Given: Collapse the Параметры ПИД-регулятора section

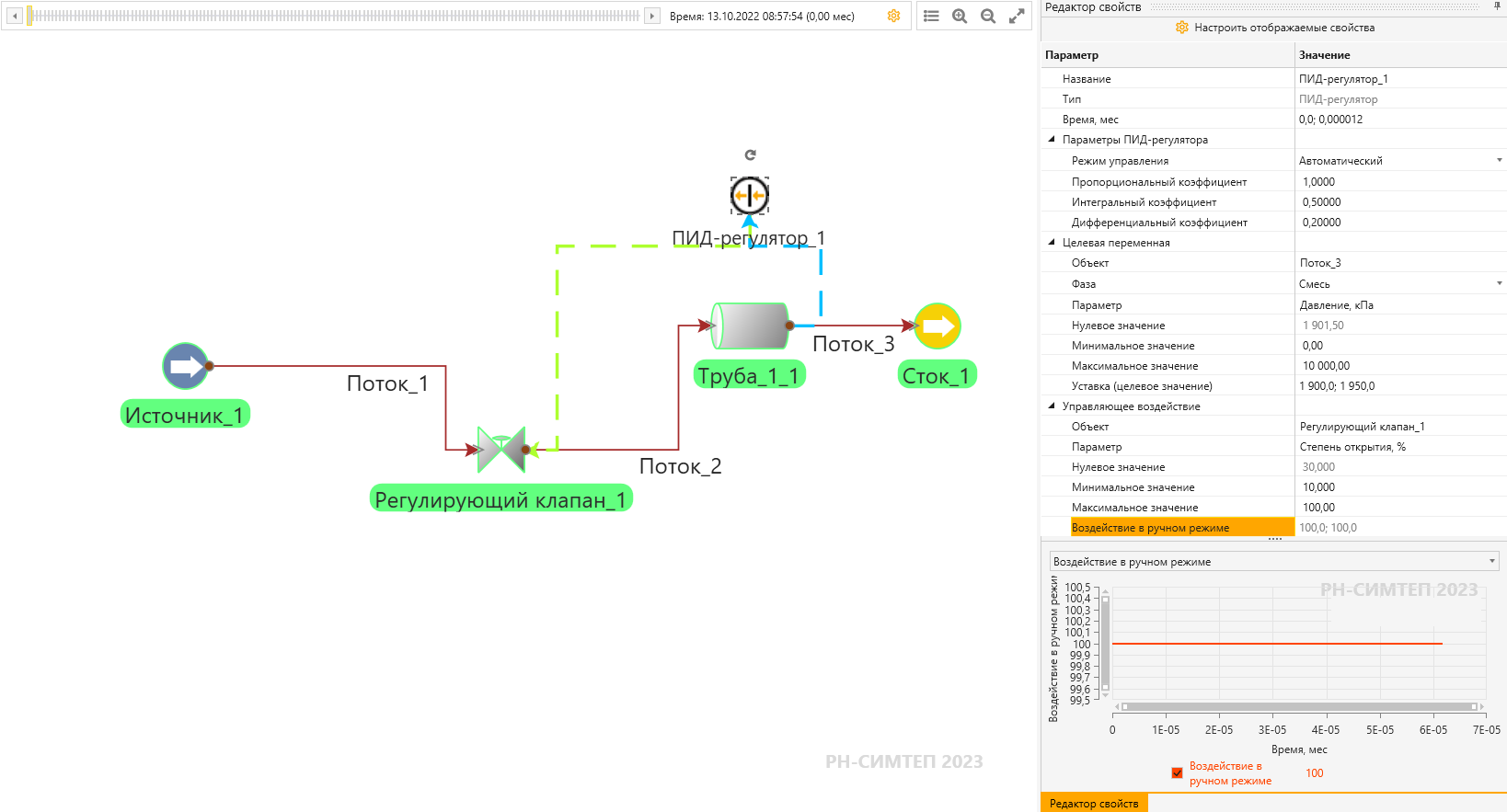Looking at the screenshot, I should 1053,140.
